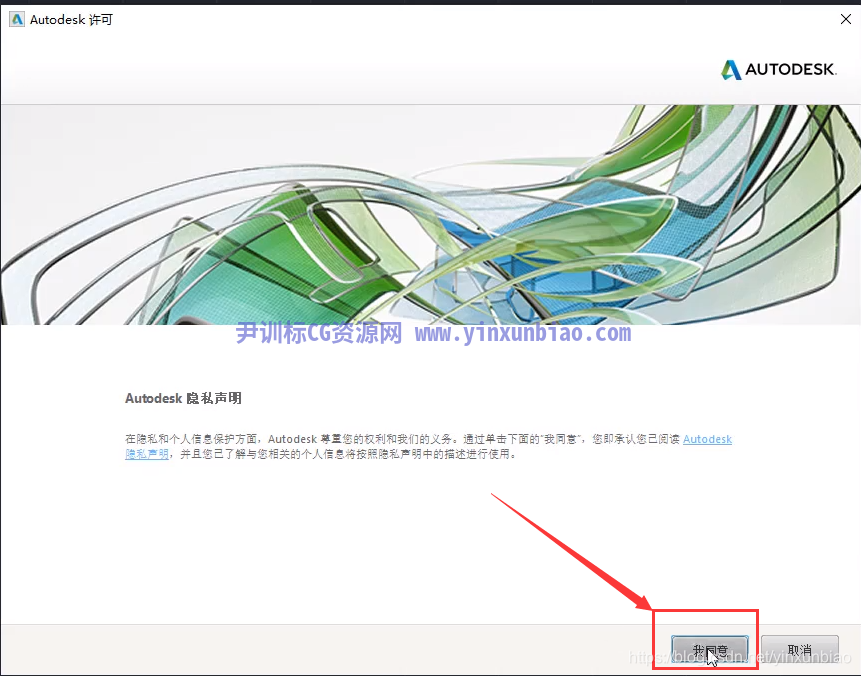Open the Autodesk 隐私声明 privacy statement link
The height and width of the screenshot is (676, 861).
[707, 439]
